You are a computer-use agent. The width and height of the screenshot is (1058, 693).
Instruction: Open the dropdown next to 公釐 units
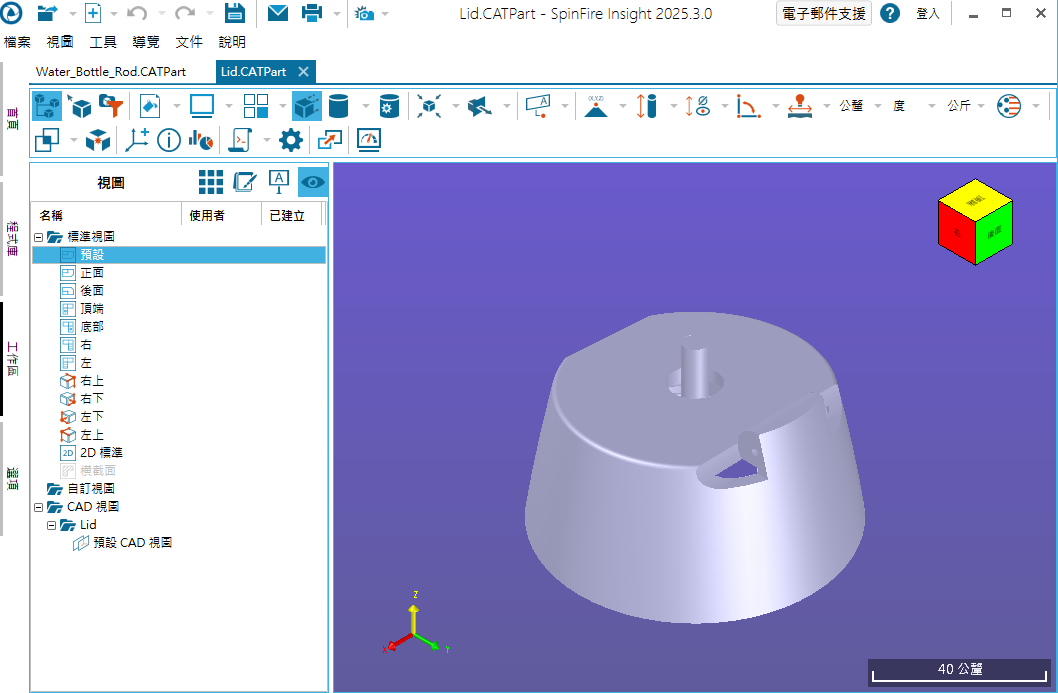point(876,105)
